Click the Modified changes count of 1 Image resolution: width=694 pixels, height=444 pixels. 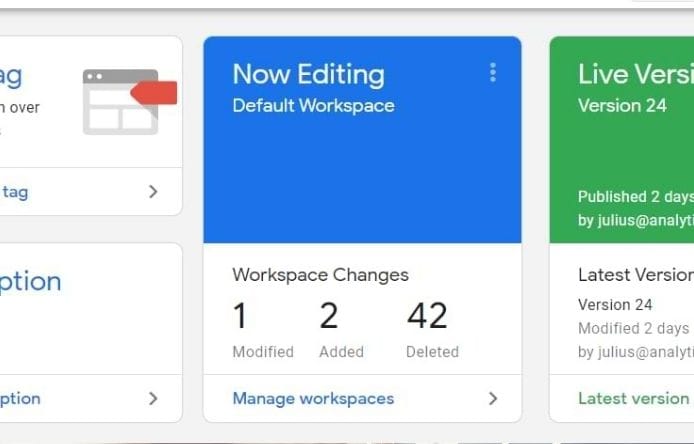click(240, 316)
